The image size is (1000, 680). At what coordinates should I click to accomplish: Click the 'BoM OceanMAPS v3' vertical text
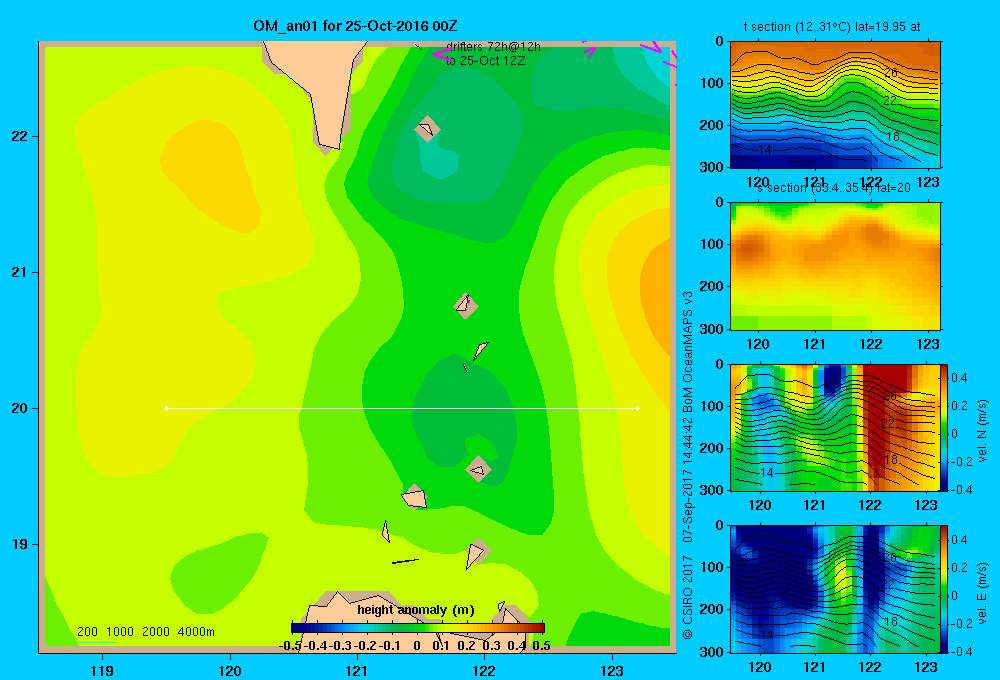688,352
